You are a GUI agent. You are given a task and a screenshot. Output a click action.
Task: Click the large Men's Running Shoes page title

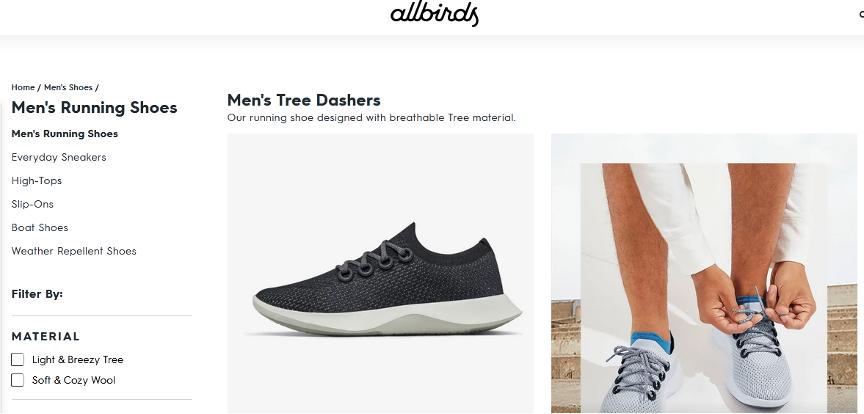tap(94, 107)
